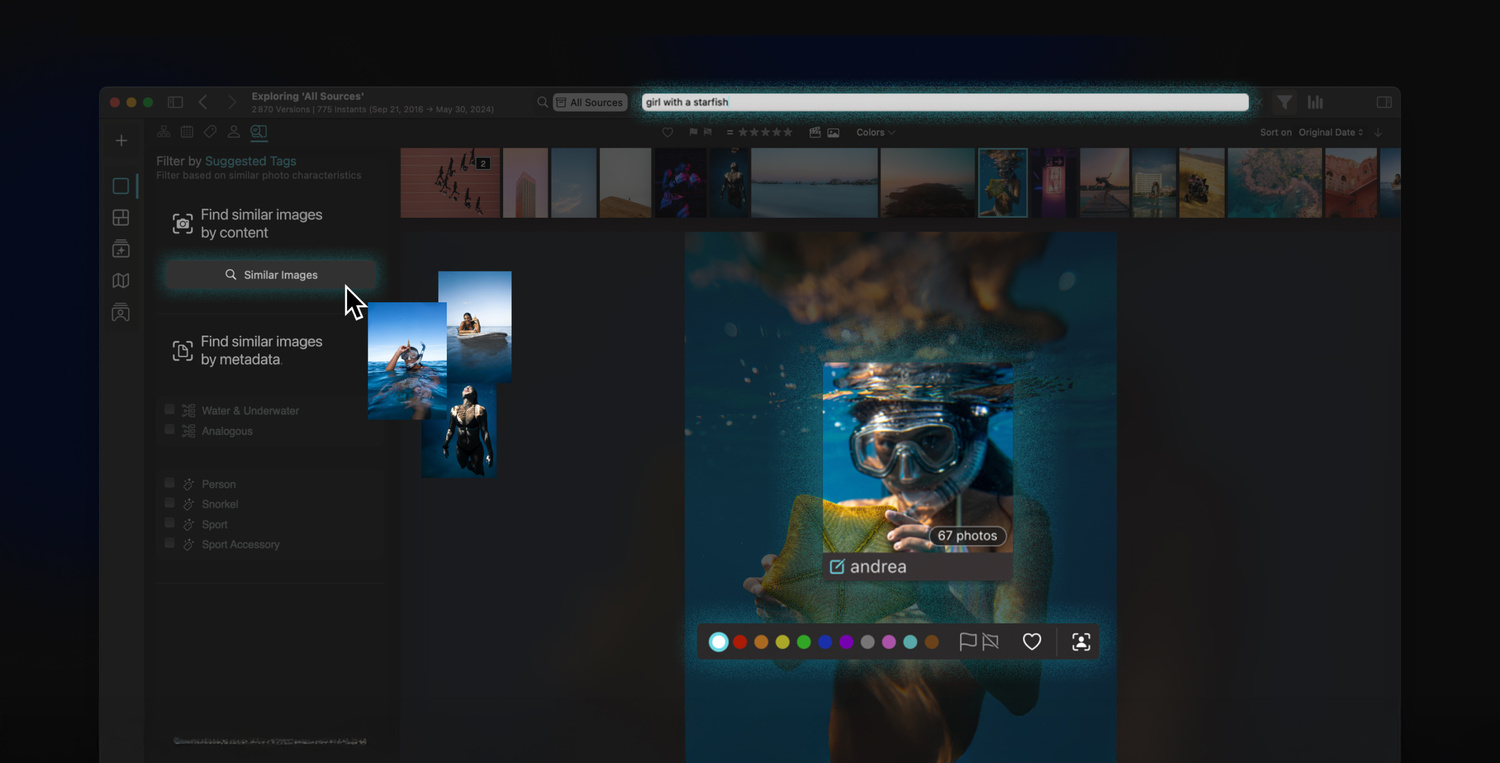Tick the Sport Accessory checkbox
Image resolution: width=1500 pixels, height=763 pixels.
[170, 543]
